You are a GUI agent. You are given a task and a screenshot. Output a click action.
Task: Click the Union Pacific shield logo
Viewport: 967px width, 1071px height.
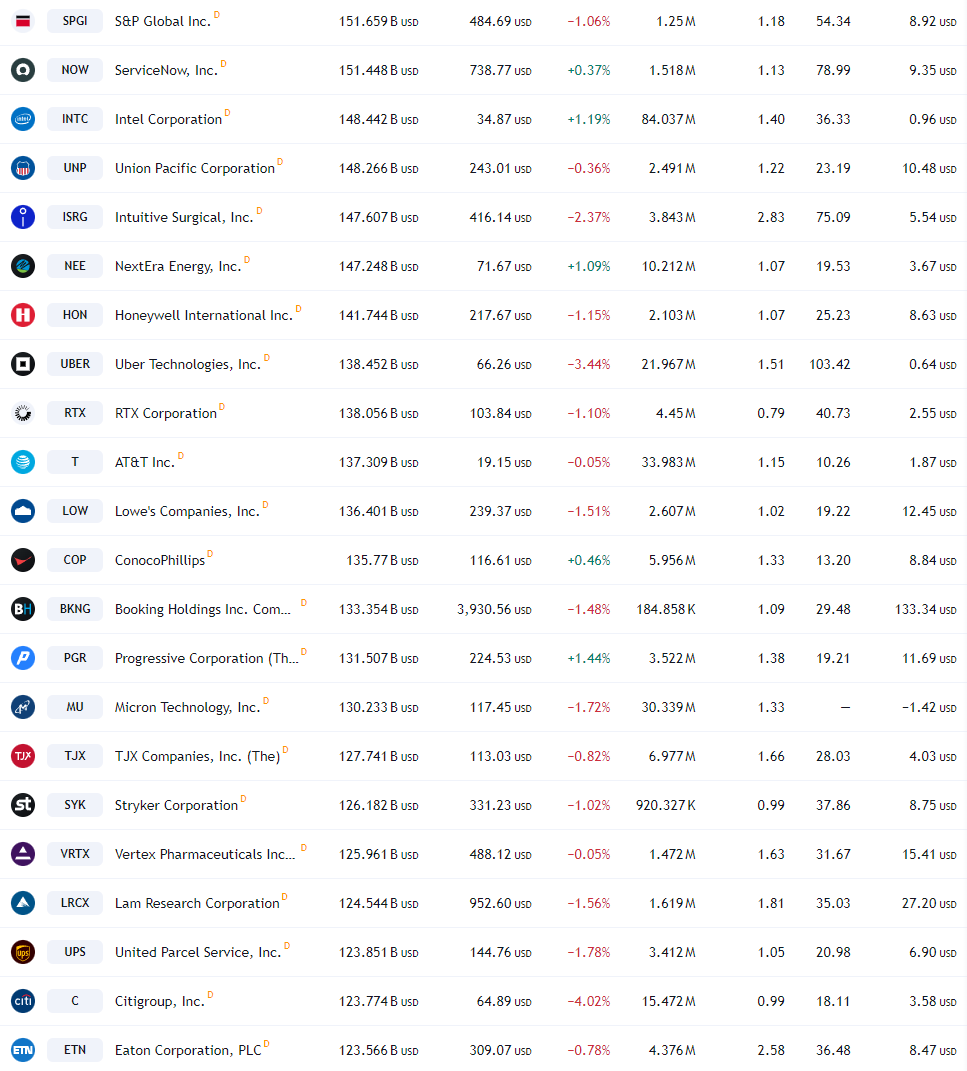coord(23,168)
